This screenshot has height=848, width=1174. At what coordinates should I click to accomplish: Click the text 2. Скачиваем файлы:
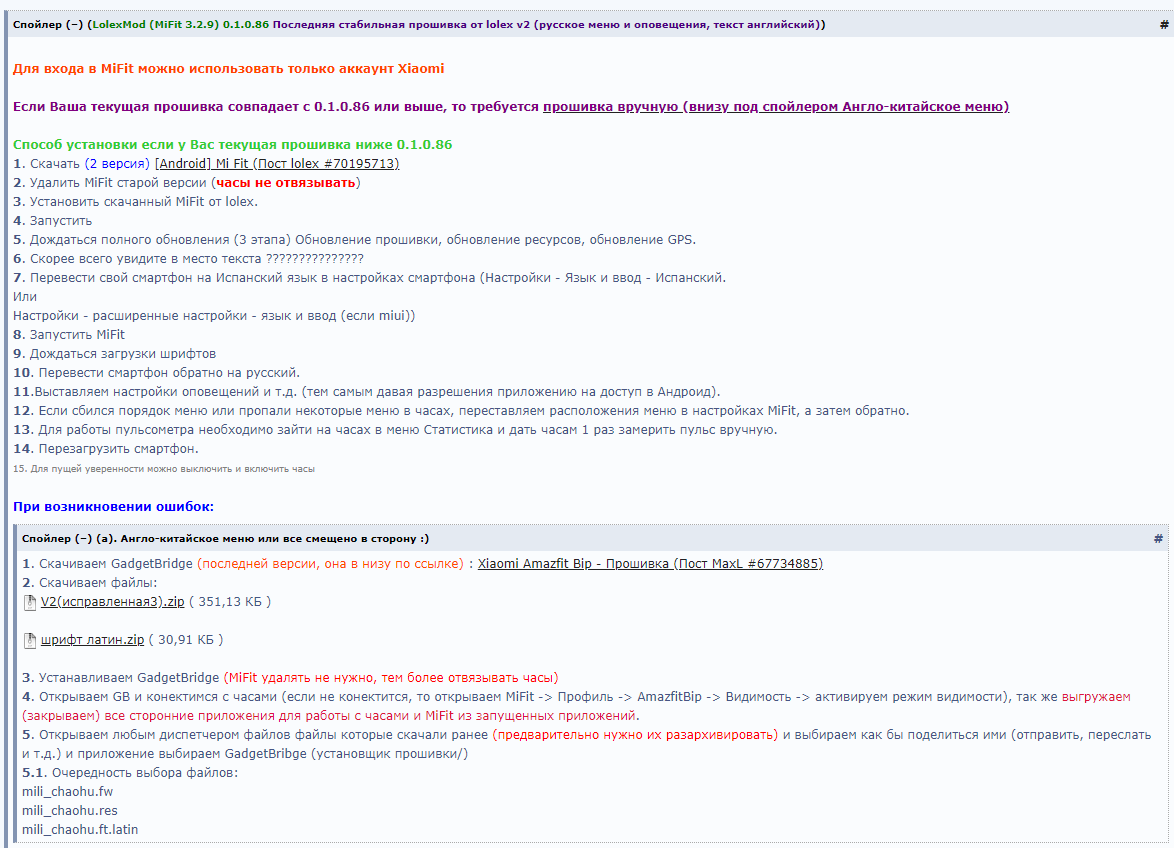tap(90, 584)
